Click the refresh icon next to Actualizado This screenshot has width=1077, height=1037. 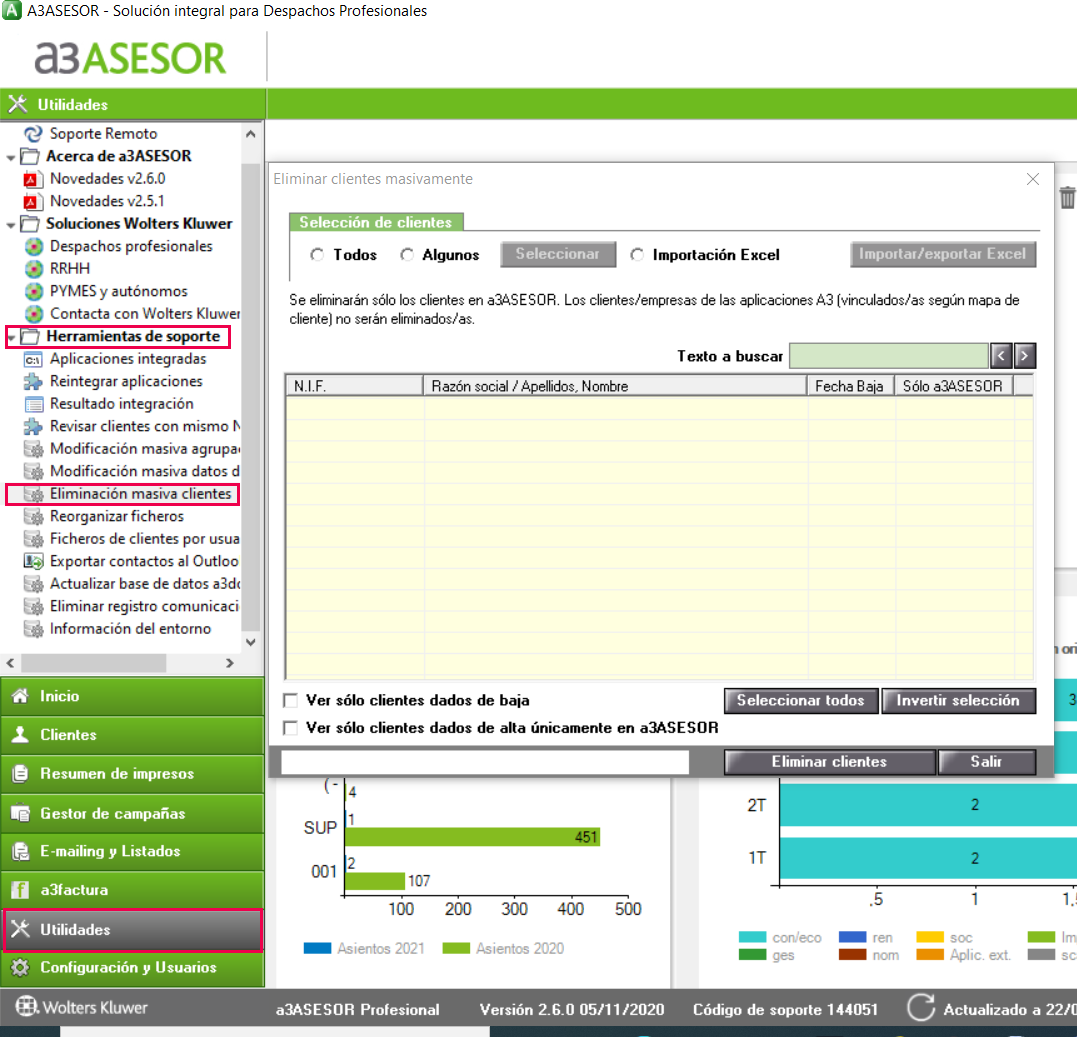921,1008
